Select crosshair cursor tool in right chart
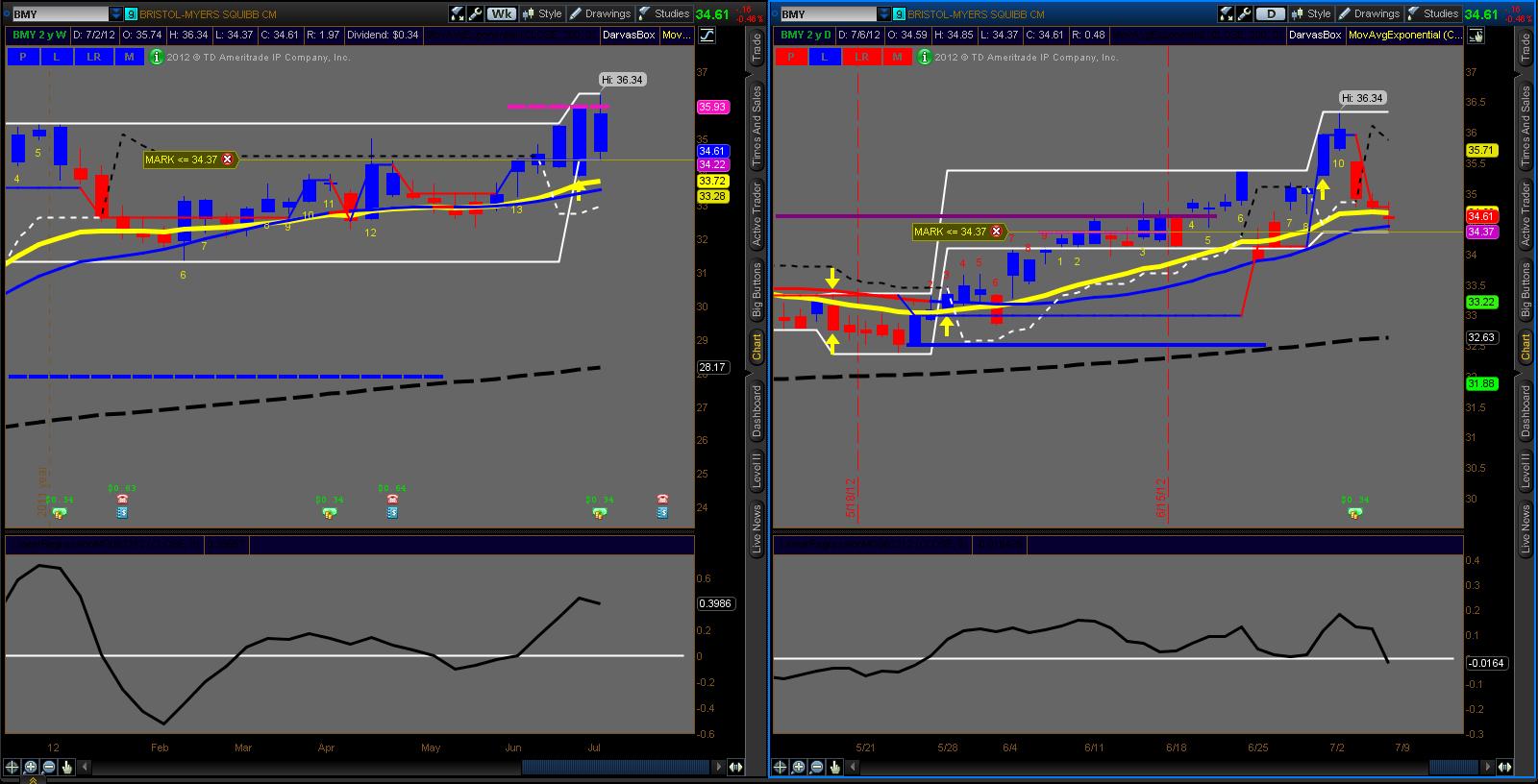The height and width of the screenshot is (784, 1538). tap(781, 767)
